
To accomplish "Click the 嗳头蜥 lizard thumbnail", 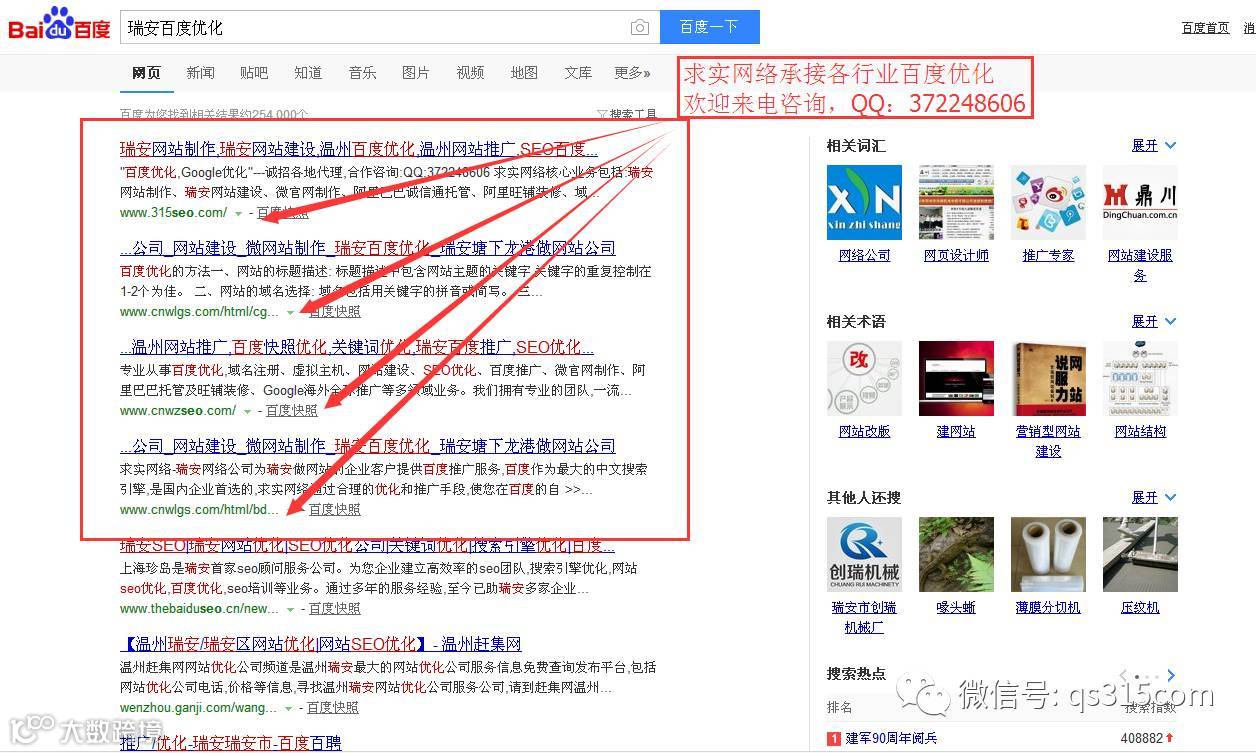I will tap(956, 555).
